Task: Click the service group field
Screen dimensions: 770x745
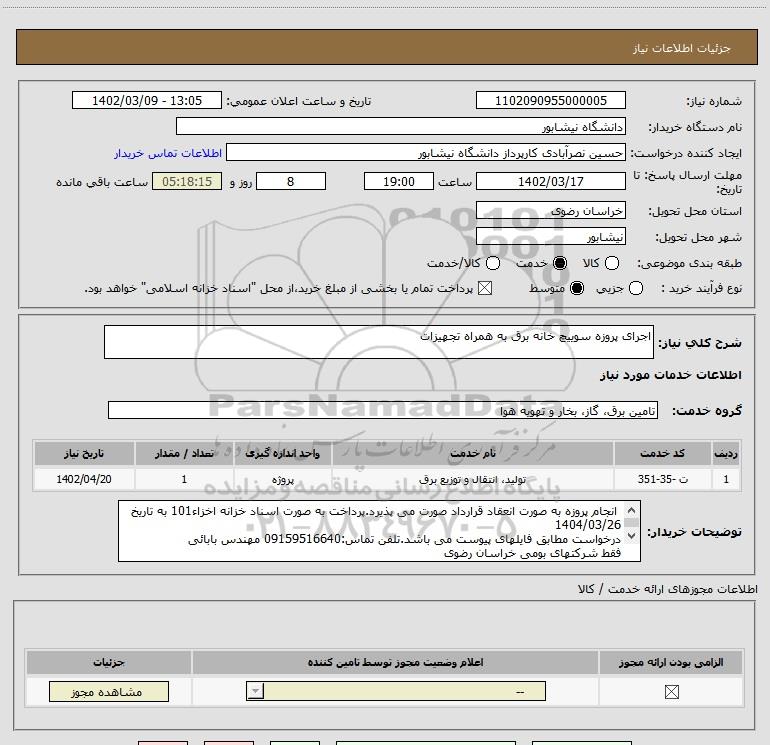Action: coord(383,410)
